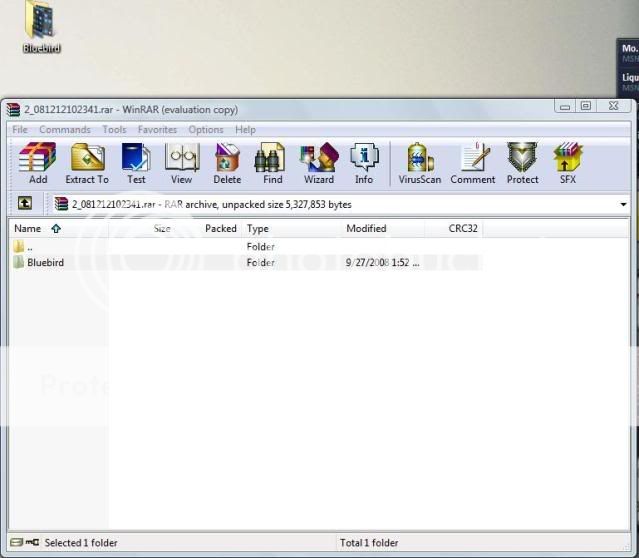The width and height of the screenshot is (639, 558).
Task: Sort by the Type column header
Action: tap(292, 228)
